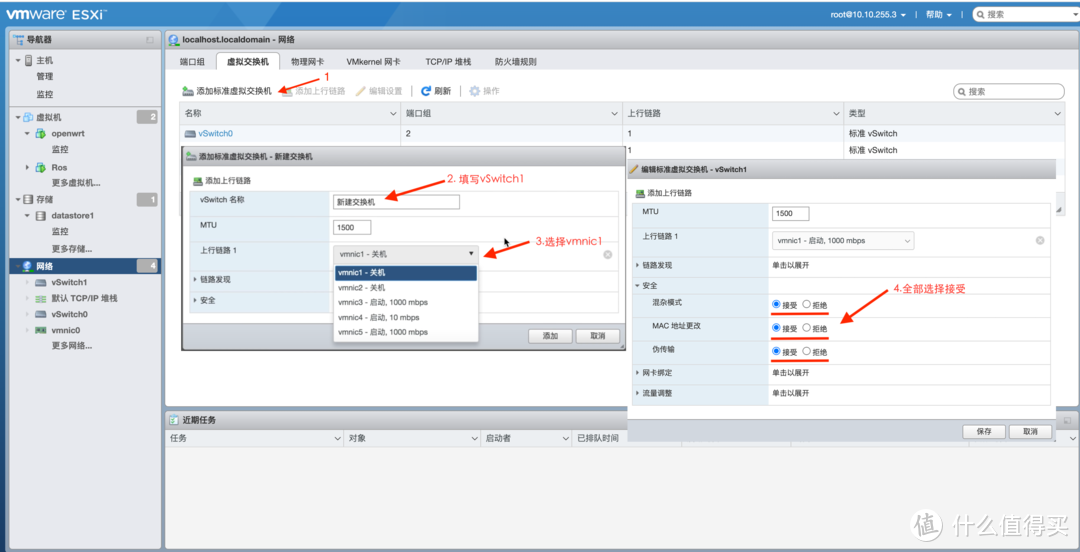Open root@10.10.255.3 user menu
This screenshot has width=1080, height=552.
coord(869,14)
